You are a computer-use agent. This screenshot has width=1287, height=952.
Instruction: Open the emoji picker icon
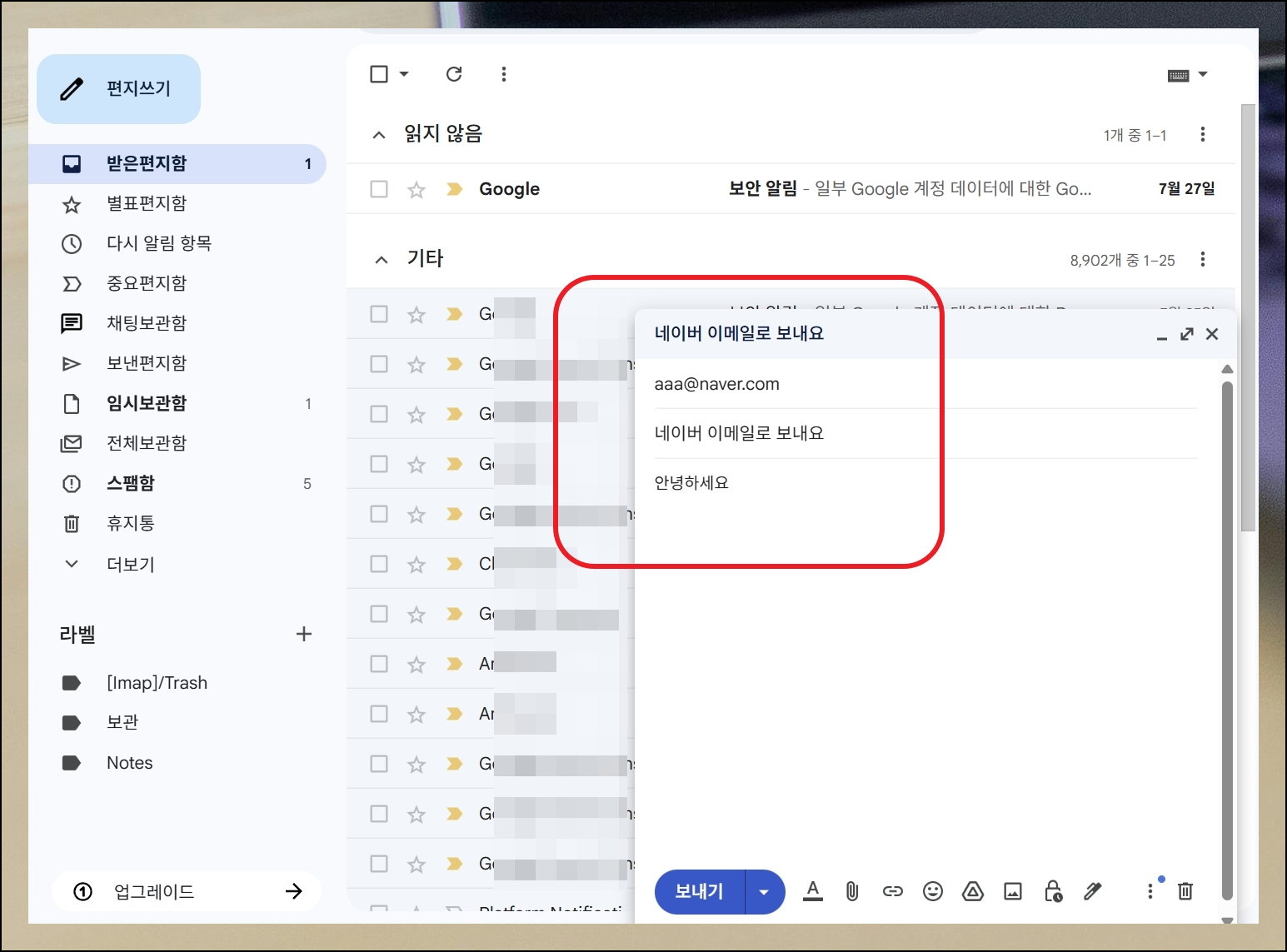click(x=933, y=891)
